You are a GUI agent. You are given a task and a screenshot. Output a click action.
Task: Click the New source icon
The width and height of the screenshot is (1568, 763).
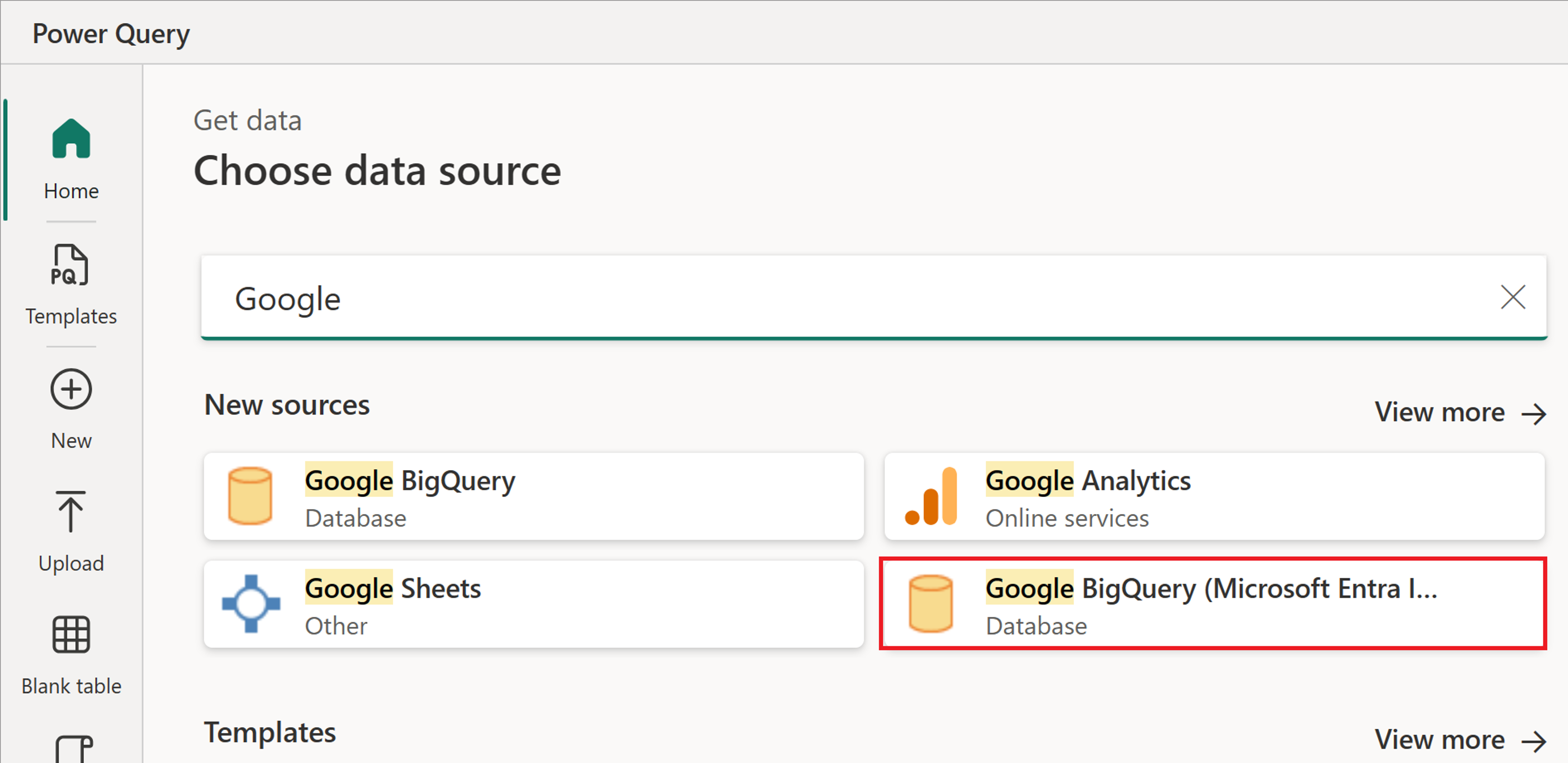71,389
